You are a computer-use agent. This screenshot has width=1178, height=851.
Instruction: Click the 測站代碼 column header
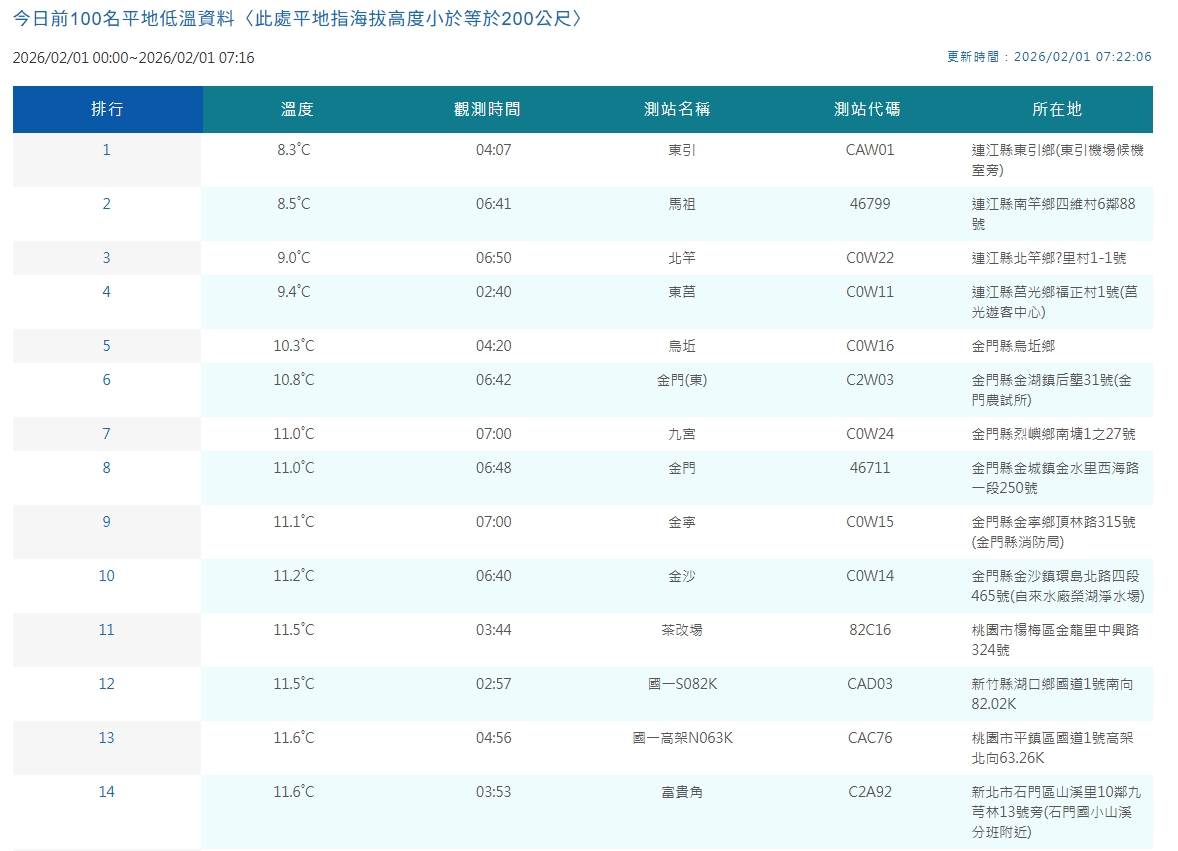tap(868, 110)
